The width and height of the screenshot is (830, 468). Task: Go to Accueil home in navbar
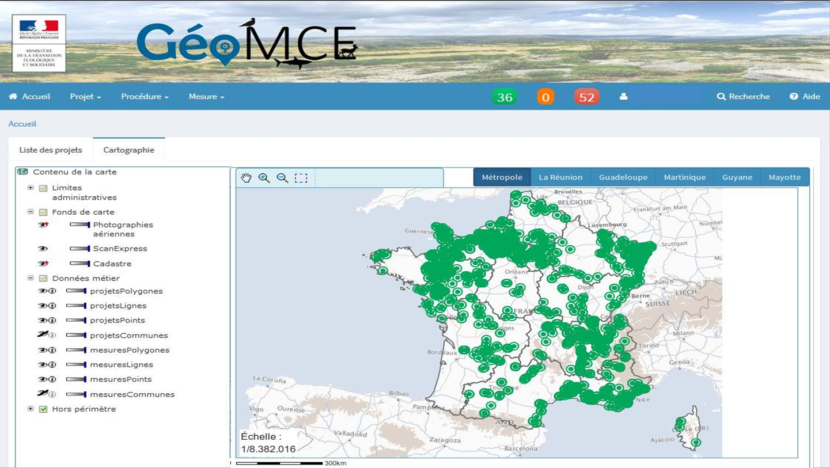pos(30,96)
